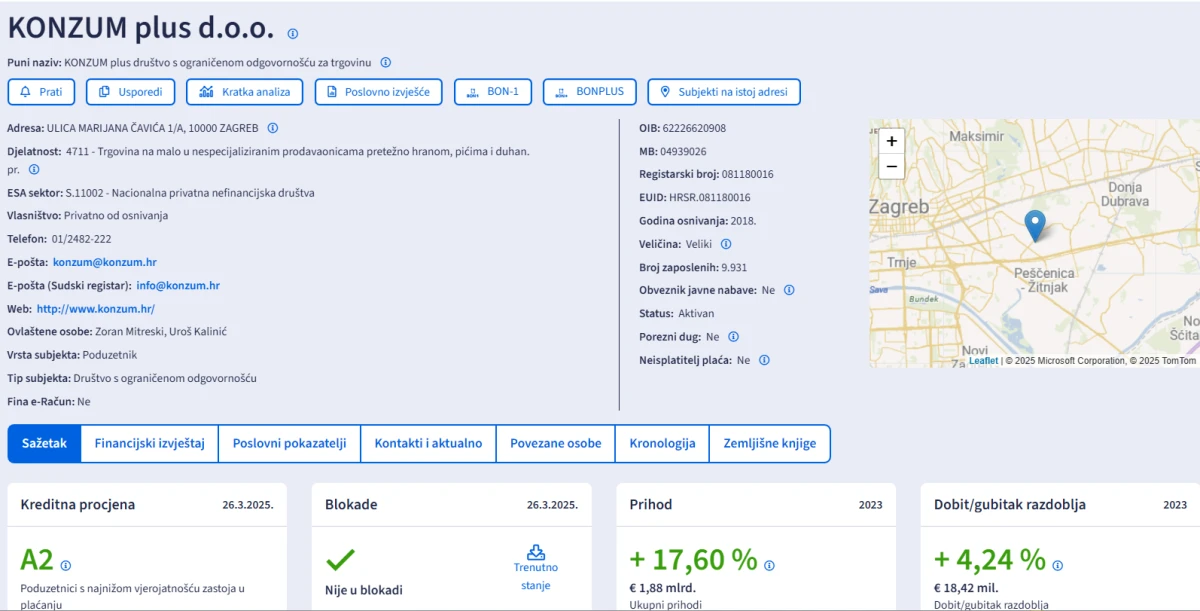Click the € 18,42 mil. profit value
The height and width of the screenshot is (611, 1200).
click(966, 588)
